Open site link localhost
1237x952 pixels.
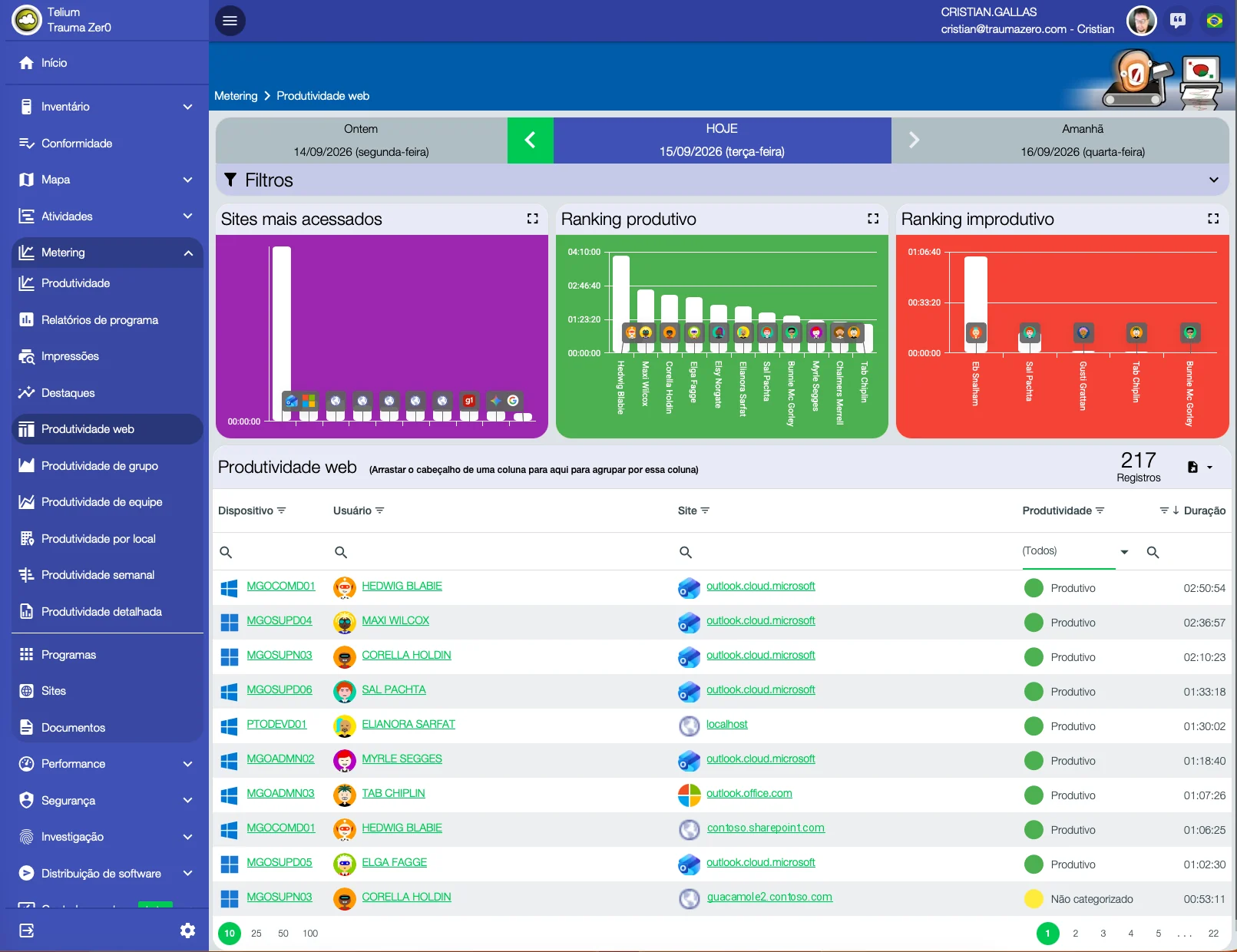click(727, 724)
